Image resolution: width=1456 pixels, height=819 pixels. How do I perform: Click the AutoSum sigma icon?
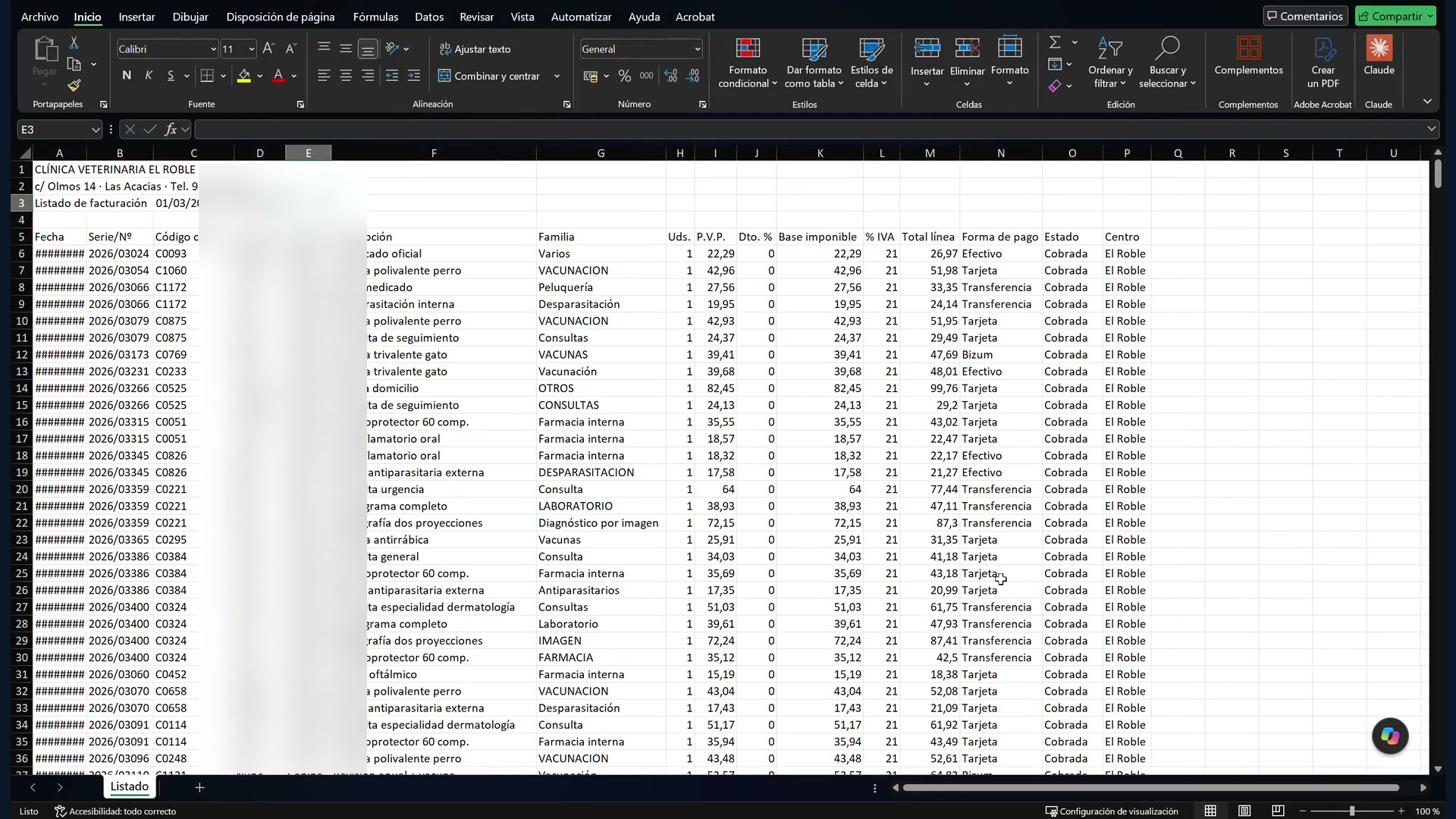point(1055,42)
